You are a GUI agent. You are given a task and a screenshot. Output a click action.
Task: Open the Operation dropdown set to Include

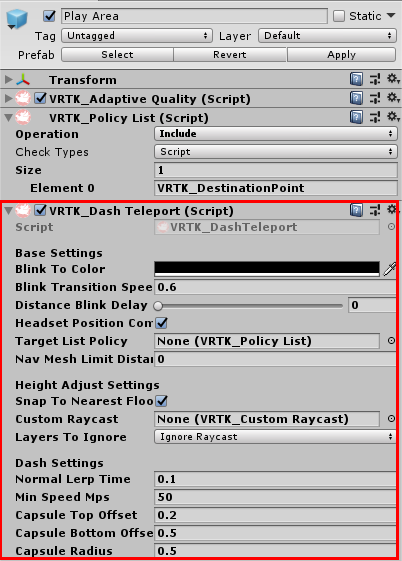[276, 134]
